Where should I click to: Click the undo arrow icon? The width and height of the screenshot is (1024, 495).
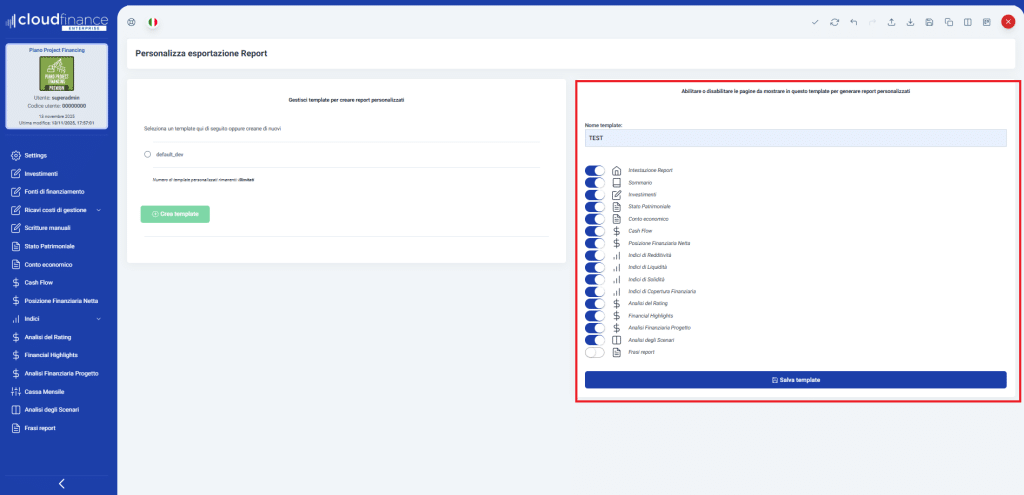pos(853,21)
